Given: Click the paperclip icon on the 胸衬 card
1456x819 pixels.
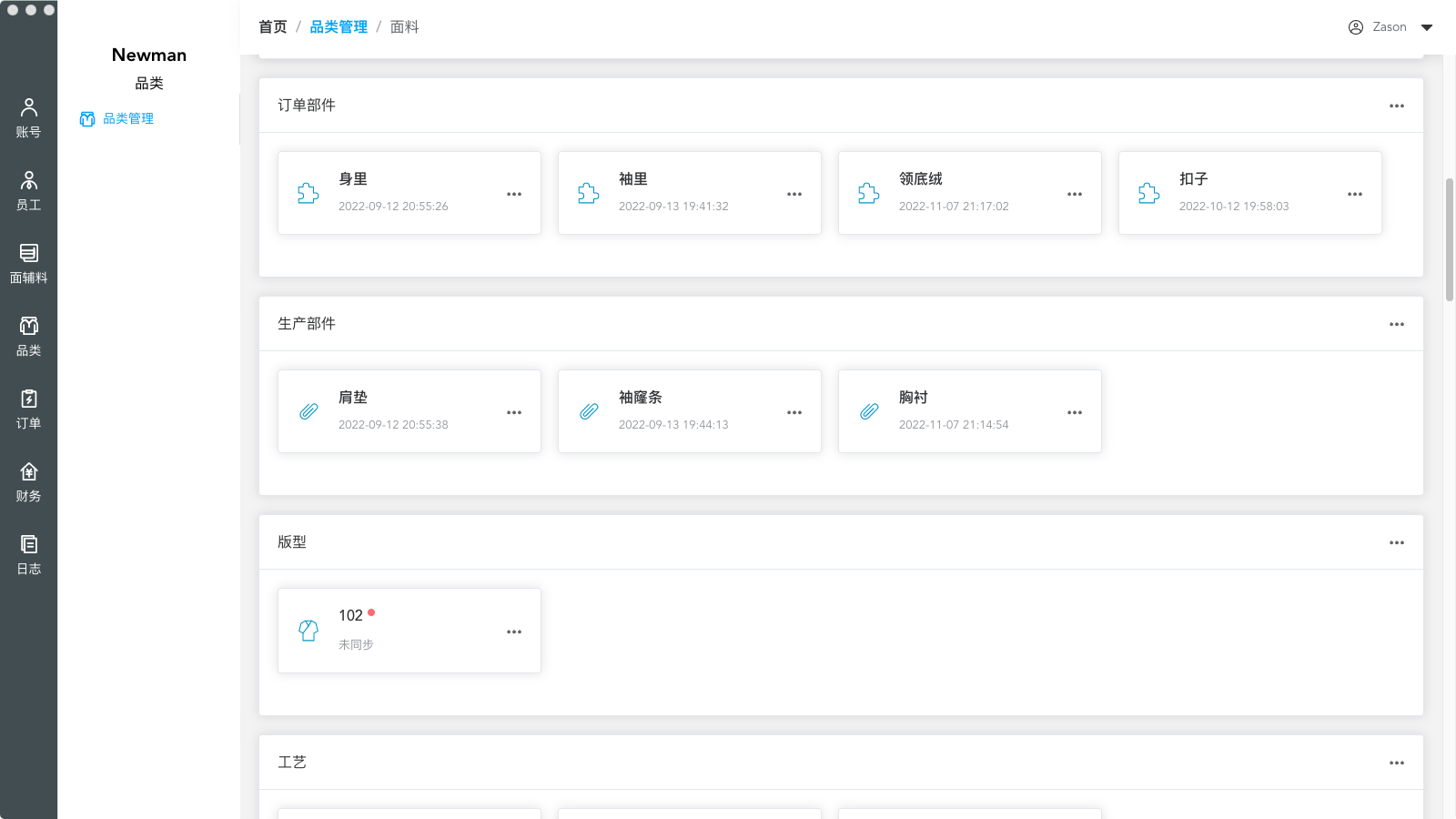Looking at the screenshot, I should [x=869, y=411].
